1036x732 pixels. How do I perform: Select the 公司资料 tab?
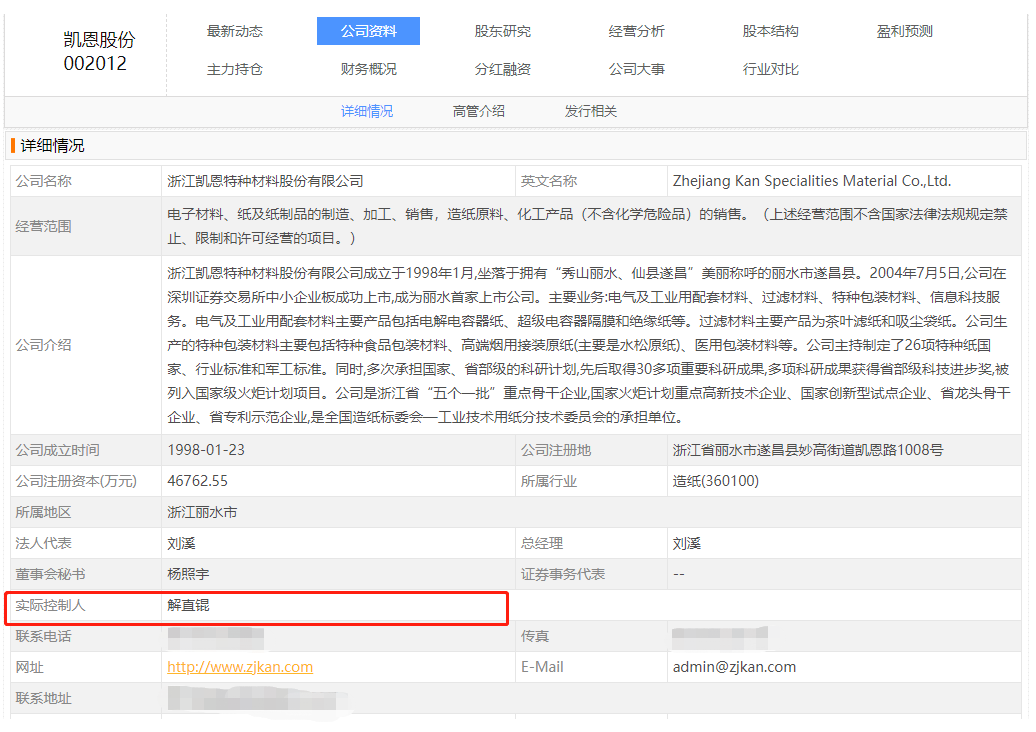point(368,31)
